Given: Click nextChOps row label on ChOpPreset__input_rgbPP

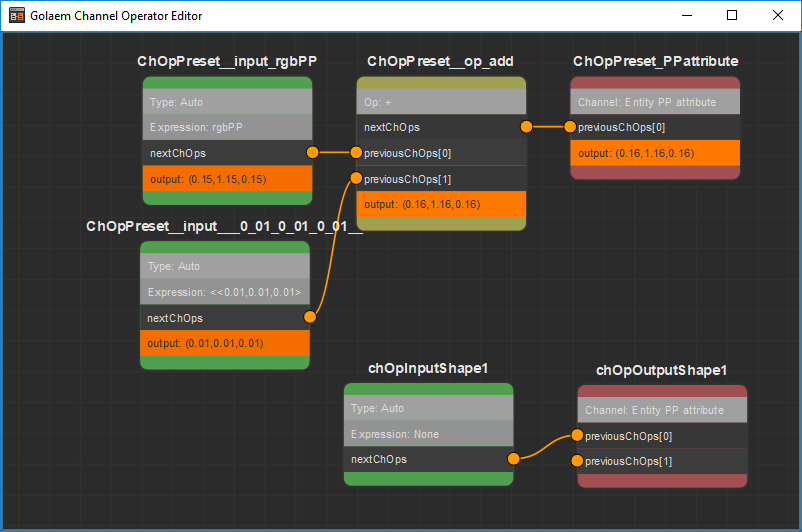Looking at the screenshot, I should [x=177, y=153].
